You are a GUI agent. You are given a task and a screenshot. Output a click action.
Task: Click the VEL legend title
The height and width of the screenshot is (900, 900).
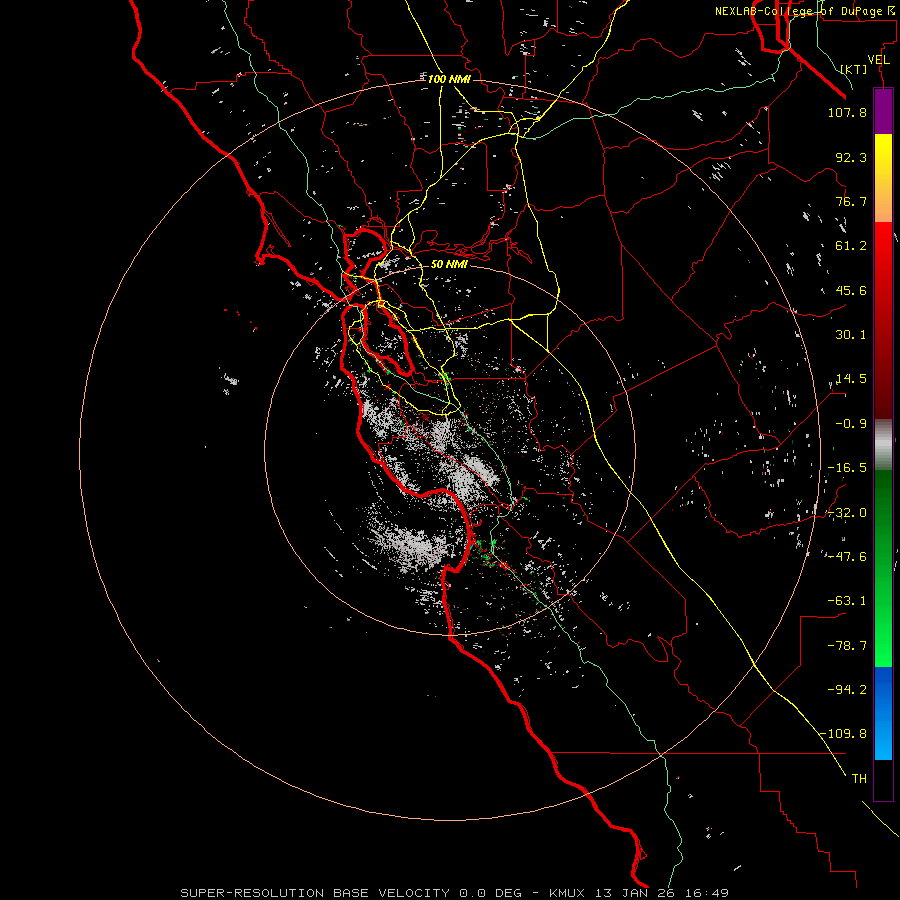(x=878, y=60)
